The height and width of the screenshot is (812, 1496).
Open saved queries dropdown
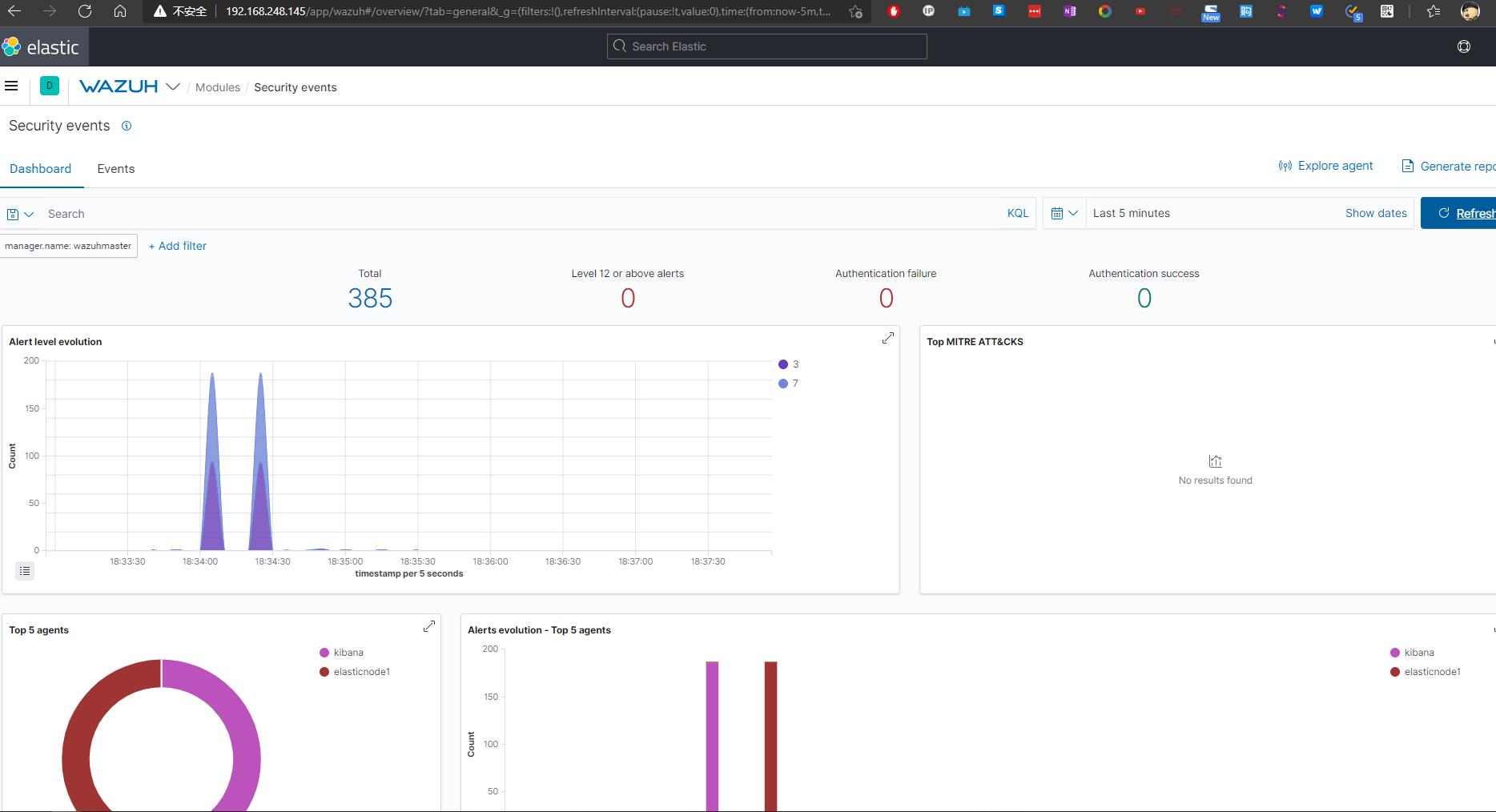pyautogui.click(x=20, y=214)
